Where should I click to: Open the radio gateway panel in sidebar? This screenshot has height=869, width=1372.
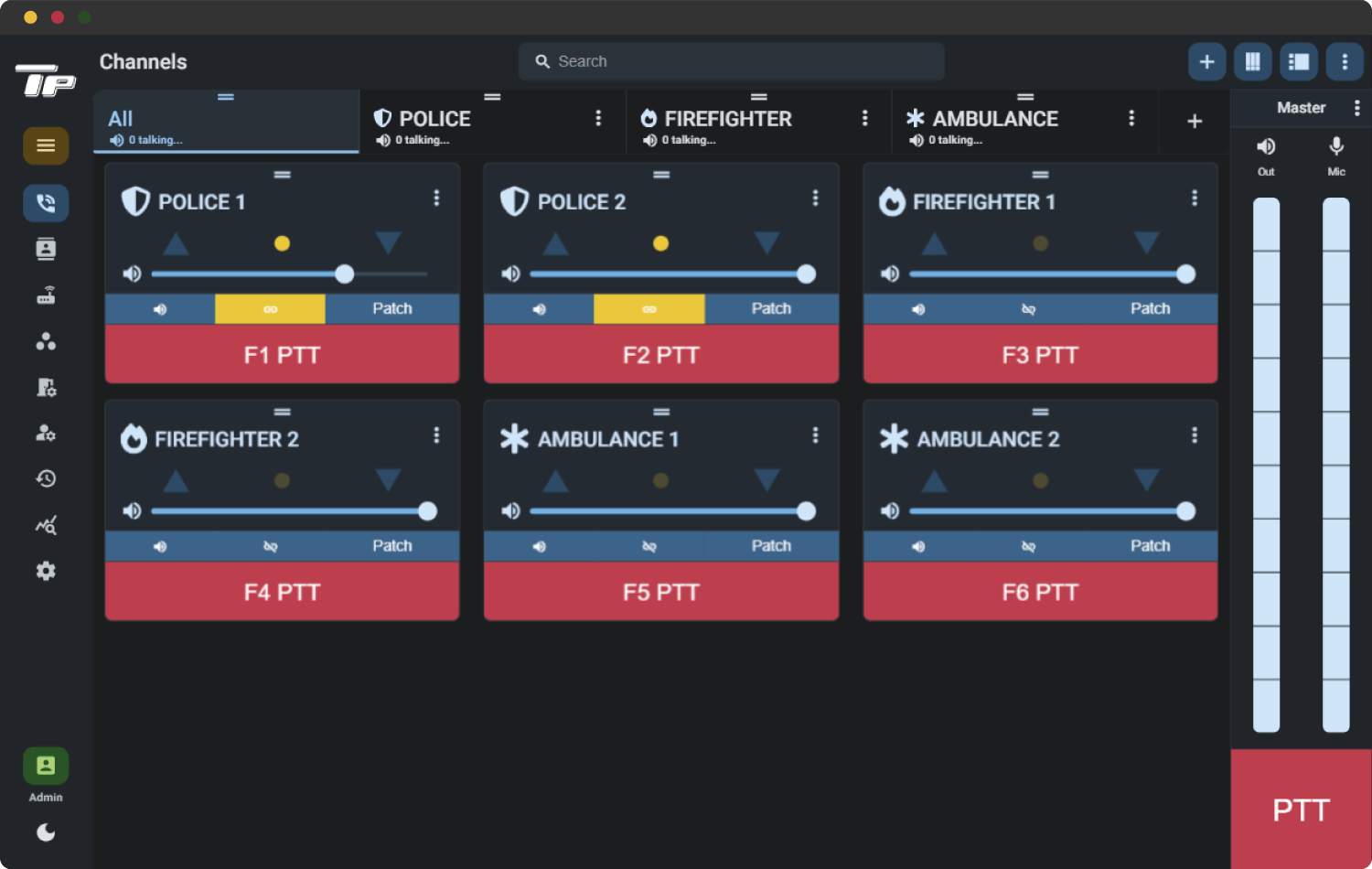(x=45, y=295)
